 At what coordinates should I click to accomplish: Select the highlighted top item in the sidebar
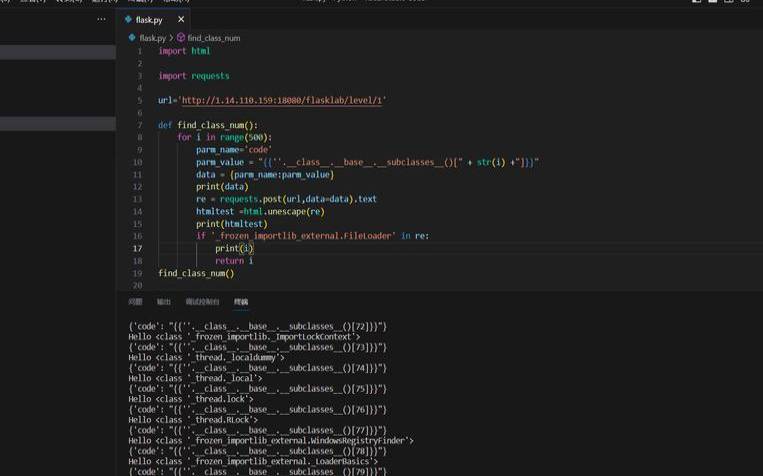58,53
